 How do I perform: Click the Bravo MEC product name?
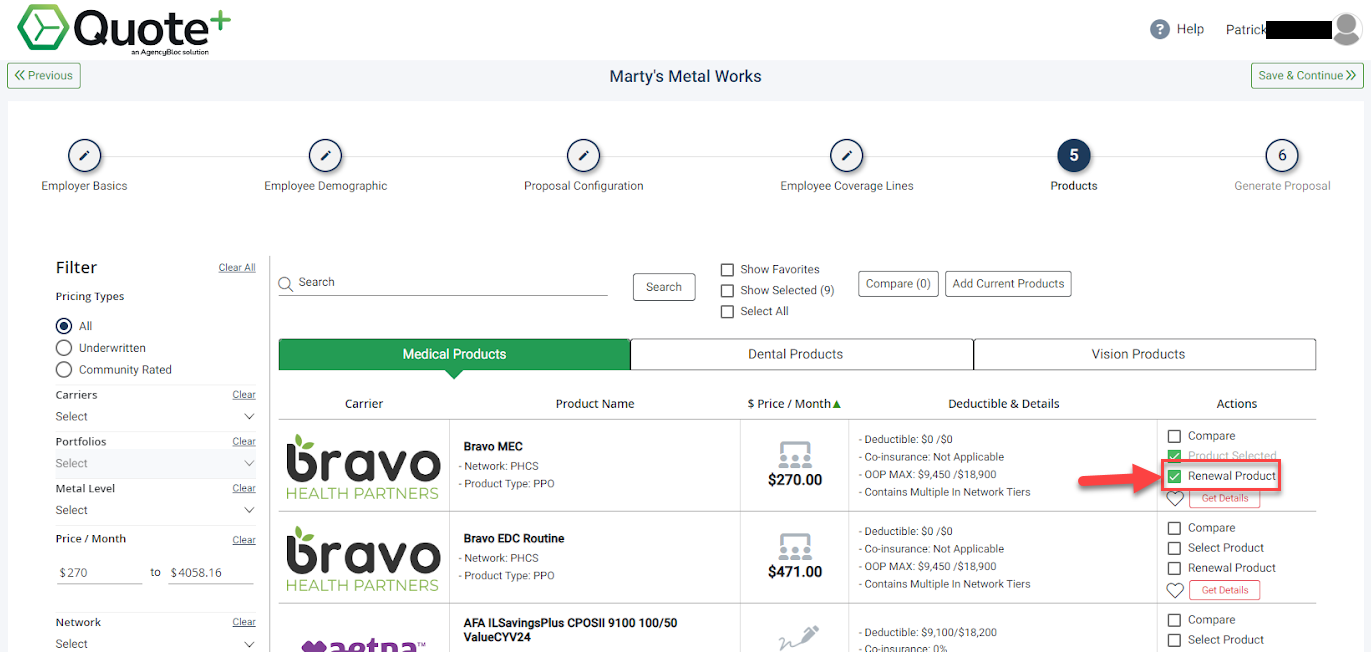click(493, 447)
